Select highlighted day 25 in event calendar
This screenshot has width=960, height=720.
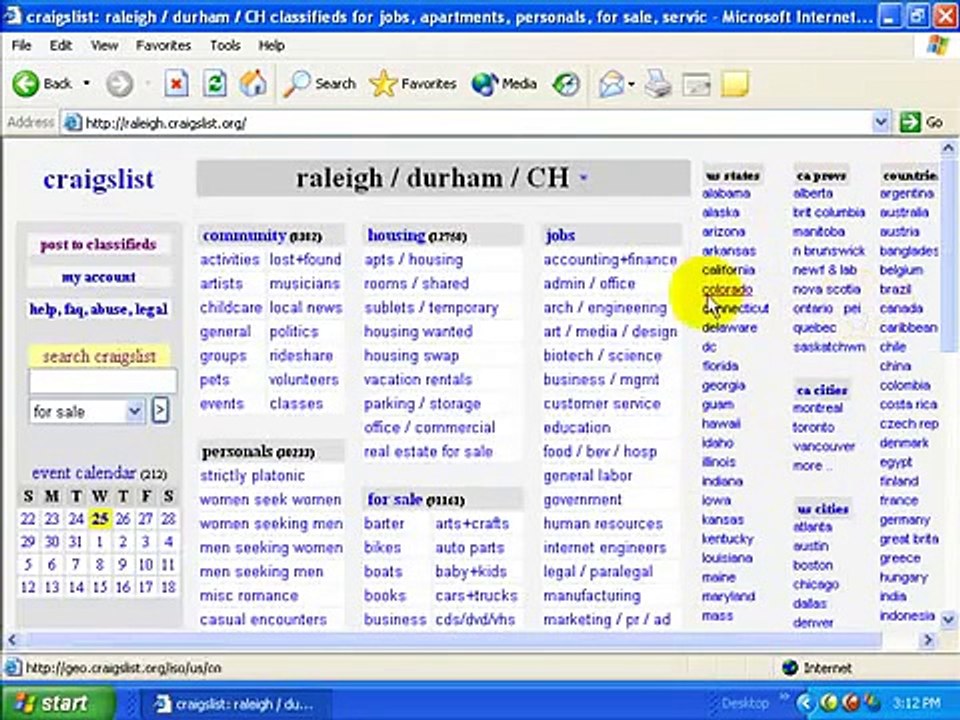[100, 519]
